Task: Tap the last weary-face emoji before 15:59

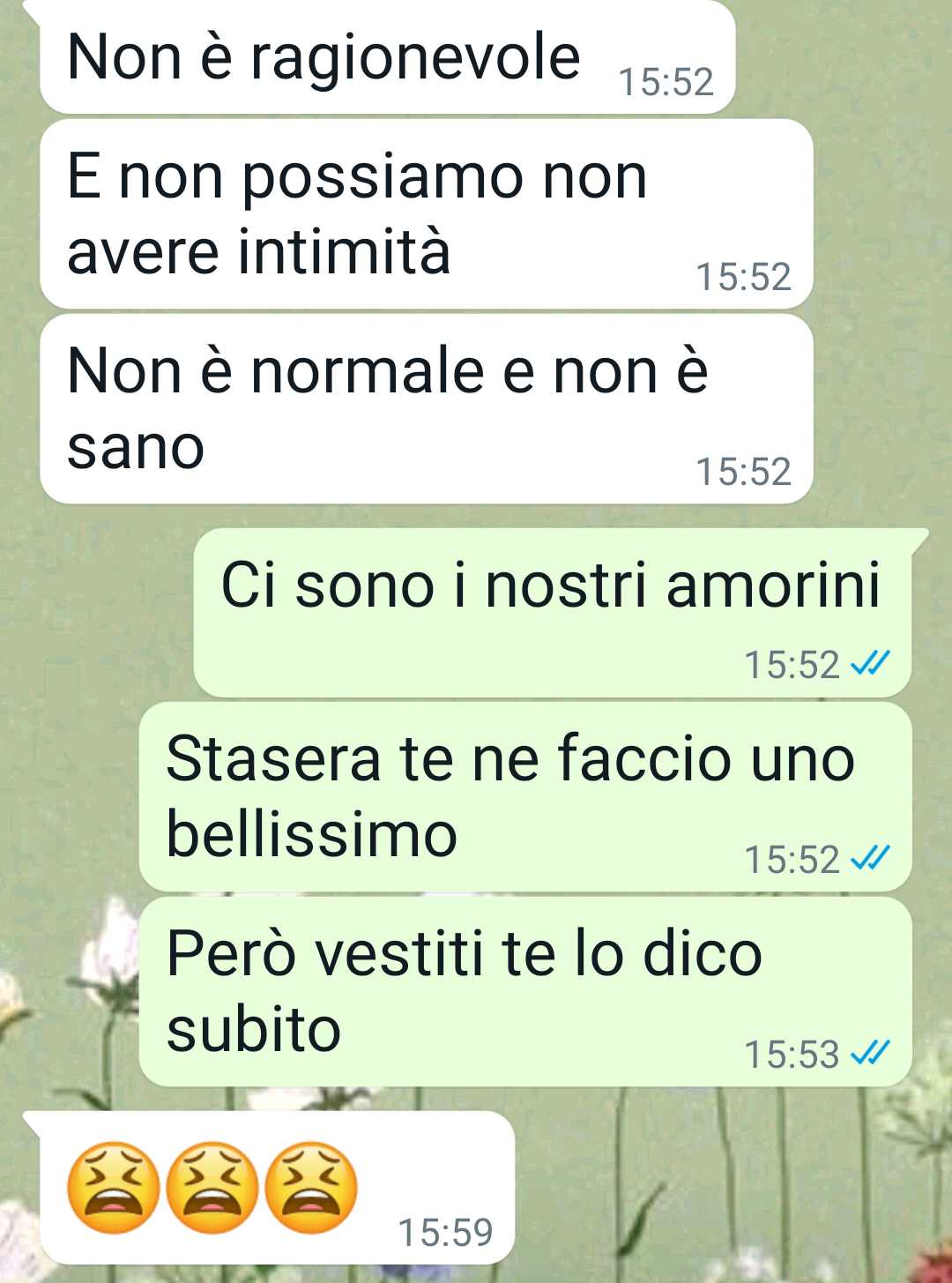Action: (x=311, y=1187)
